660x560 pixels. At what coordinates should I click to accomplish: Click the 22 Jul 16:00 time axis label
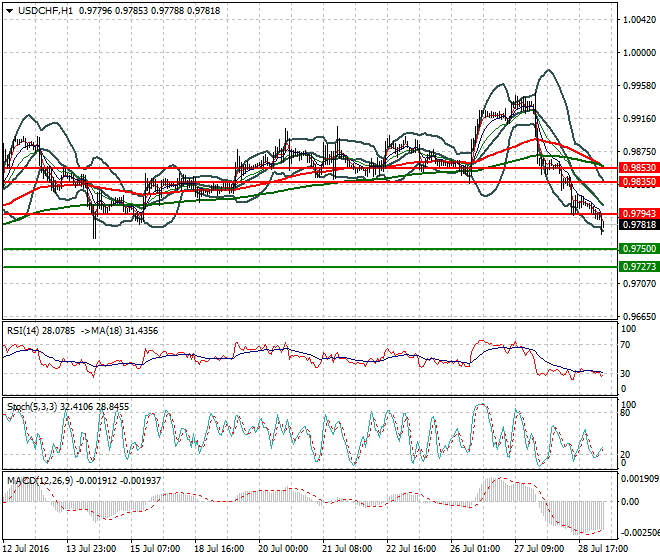(x=411, y=549)
